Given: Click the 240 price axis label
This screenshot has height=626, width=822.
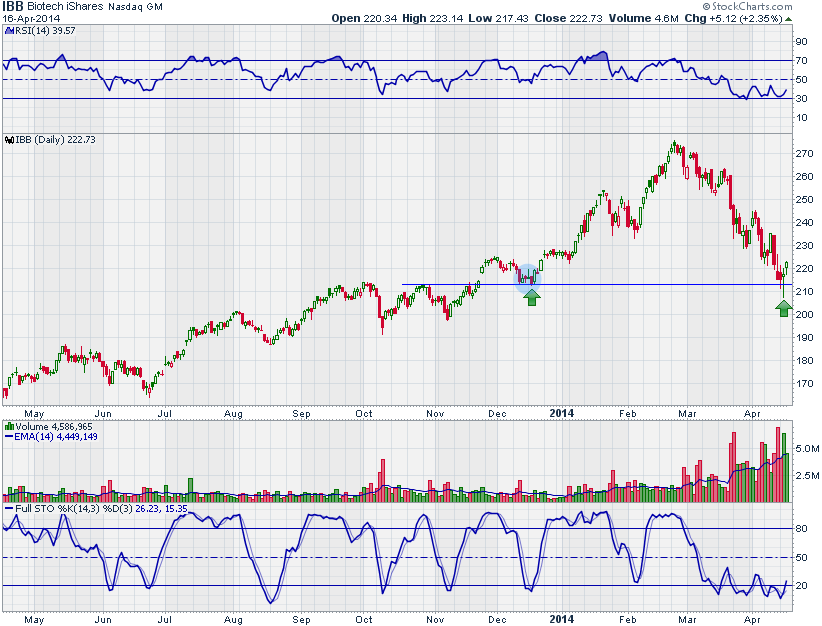Looking at the screenshot, I should tap(804, 223).
